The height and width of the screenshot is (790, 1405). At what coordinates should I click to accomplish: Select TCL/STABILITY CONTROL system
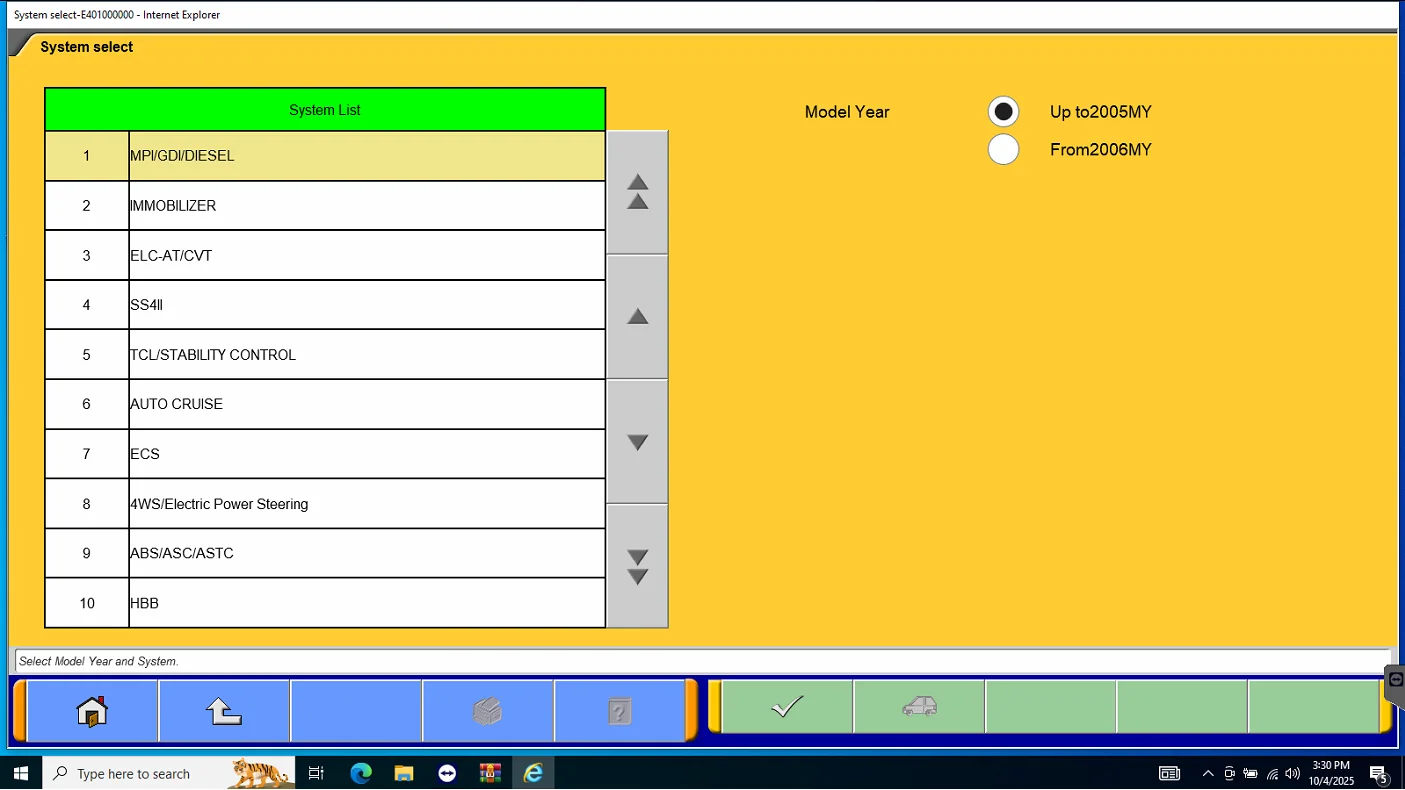(325, 355)
